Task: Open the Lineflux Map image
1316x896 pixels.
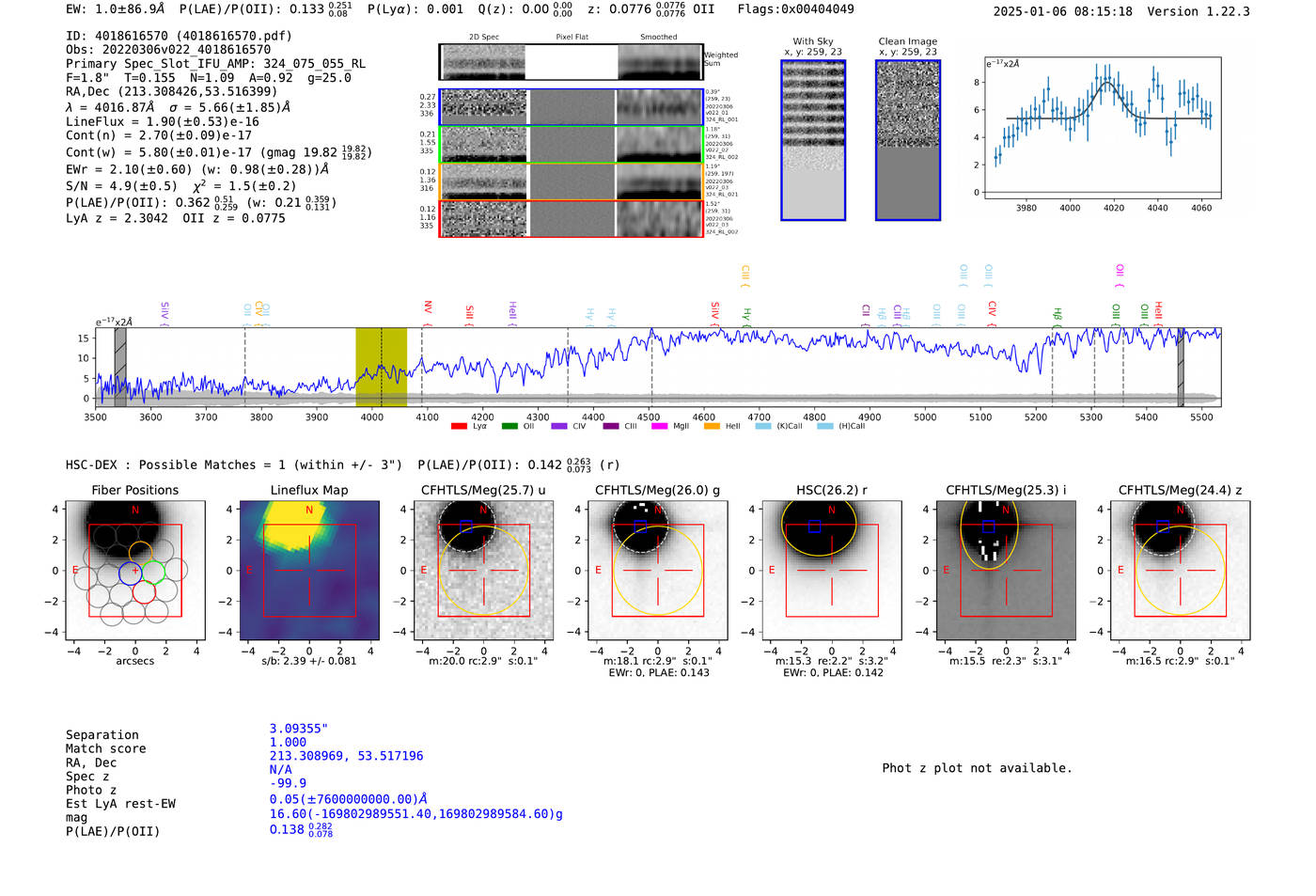Action: click(x=309, y=570)
